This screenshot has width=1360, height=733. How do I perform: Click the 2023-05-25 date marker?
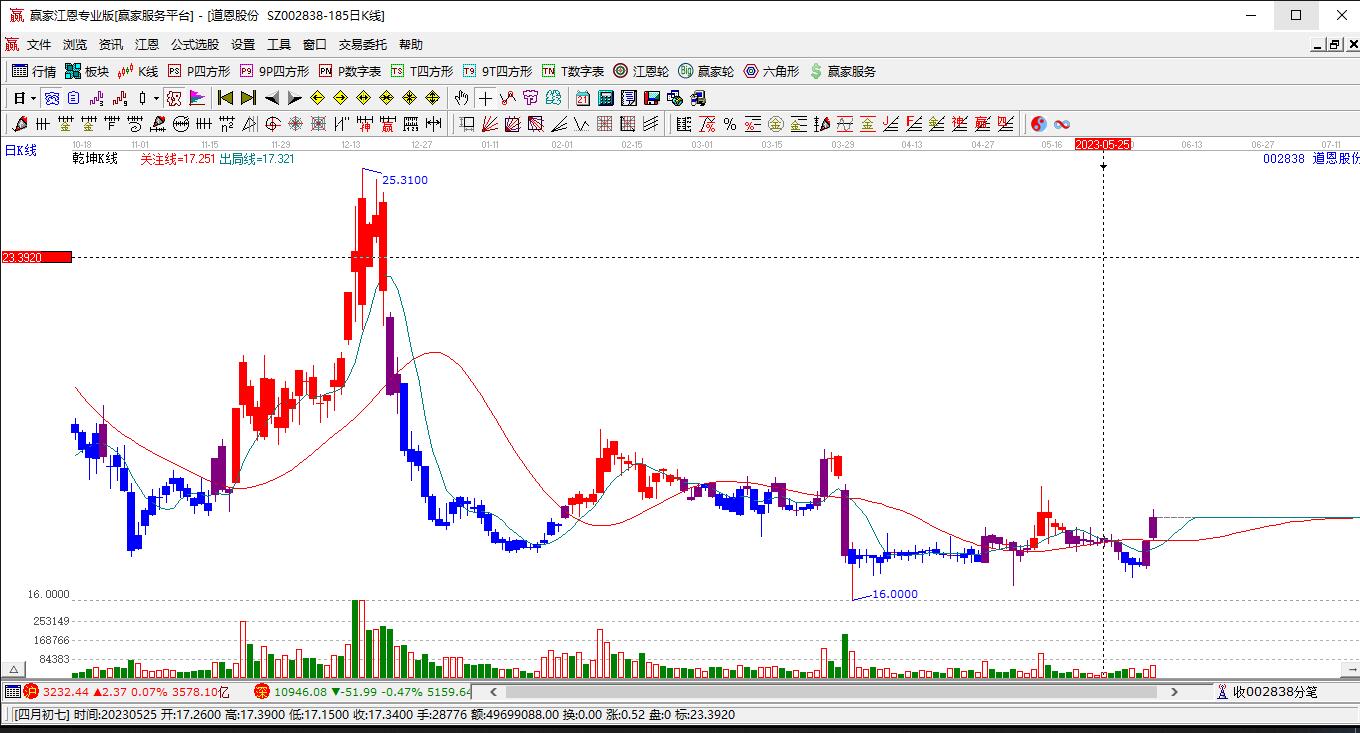1103,144
